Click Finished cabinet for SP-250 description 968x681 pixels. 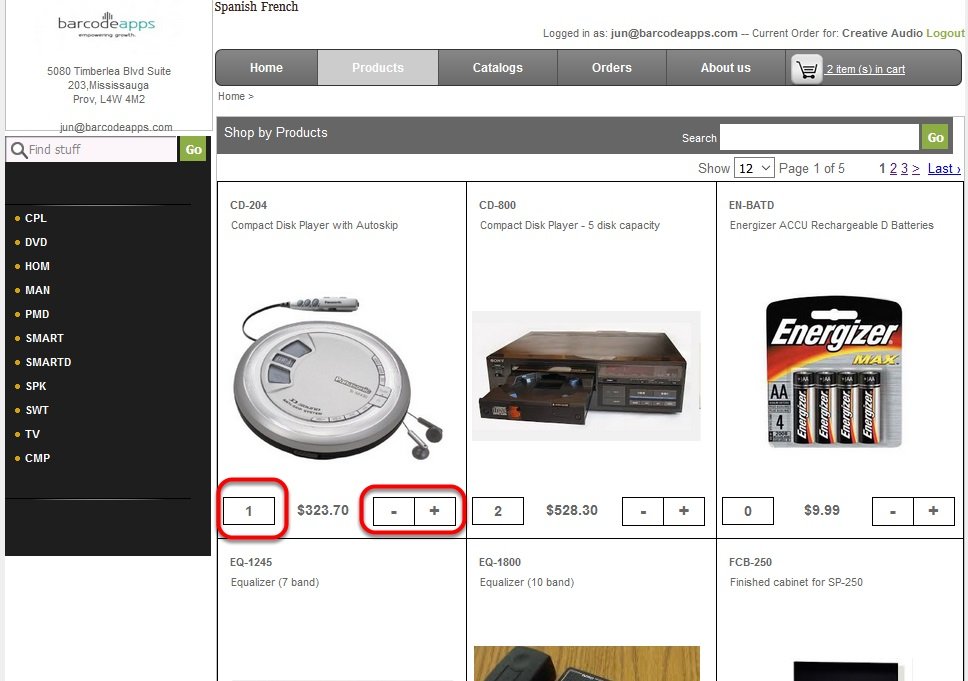[x=796, y=582]
